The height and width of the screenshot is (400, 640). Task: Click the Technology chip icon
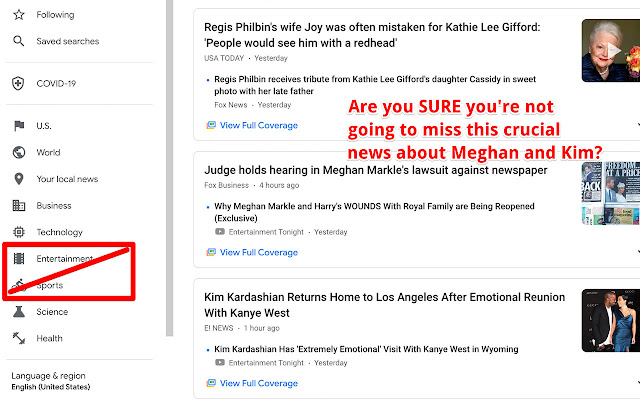pyautogui.click(x=19, y=232)
